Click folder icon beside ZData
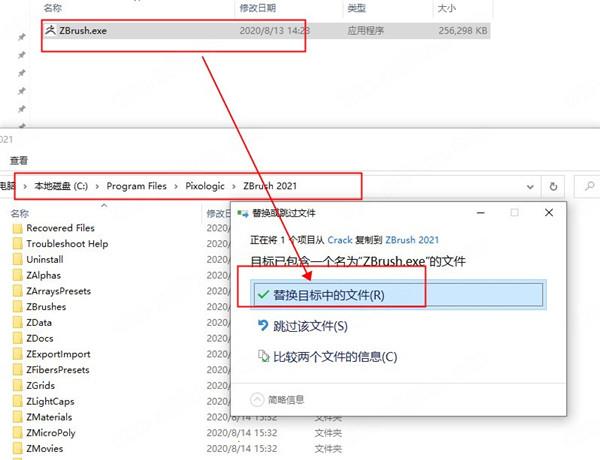 [18, 323]
